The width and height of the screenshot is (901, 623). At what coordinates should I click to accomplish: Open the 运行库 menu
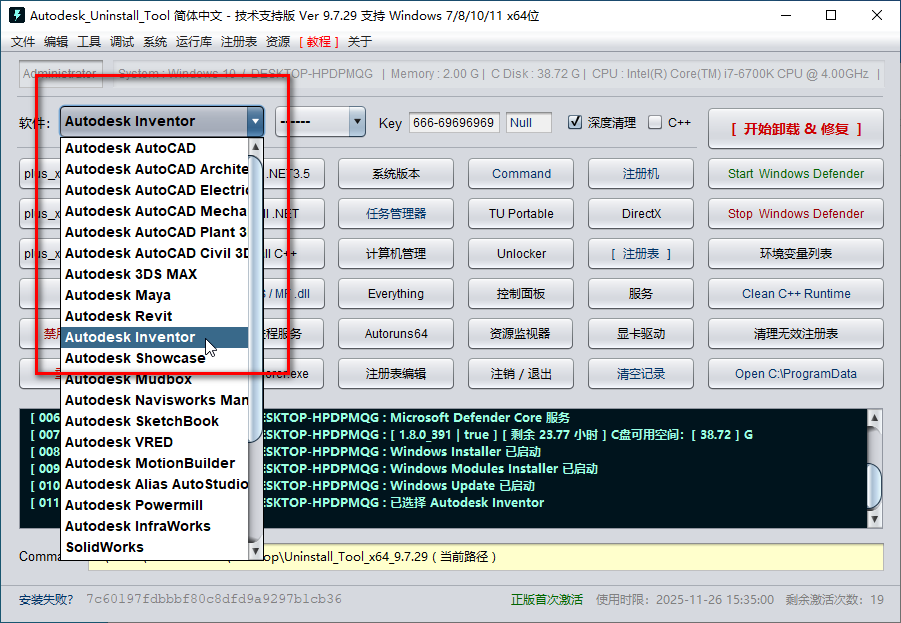[x=194, y=41]
